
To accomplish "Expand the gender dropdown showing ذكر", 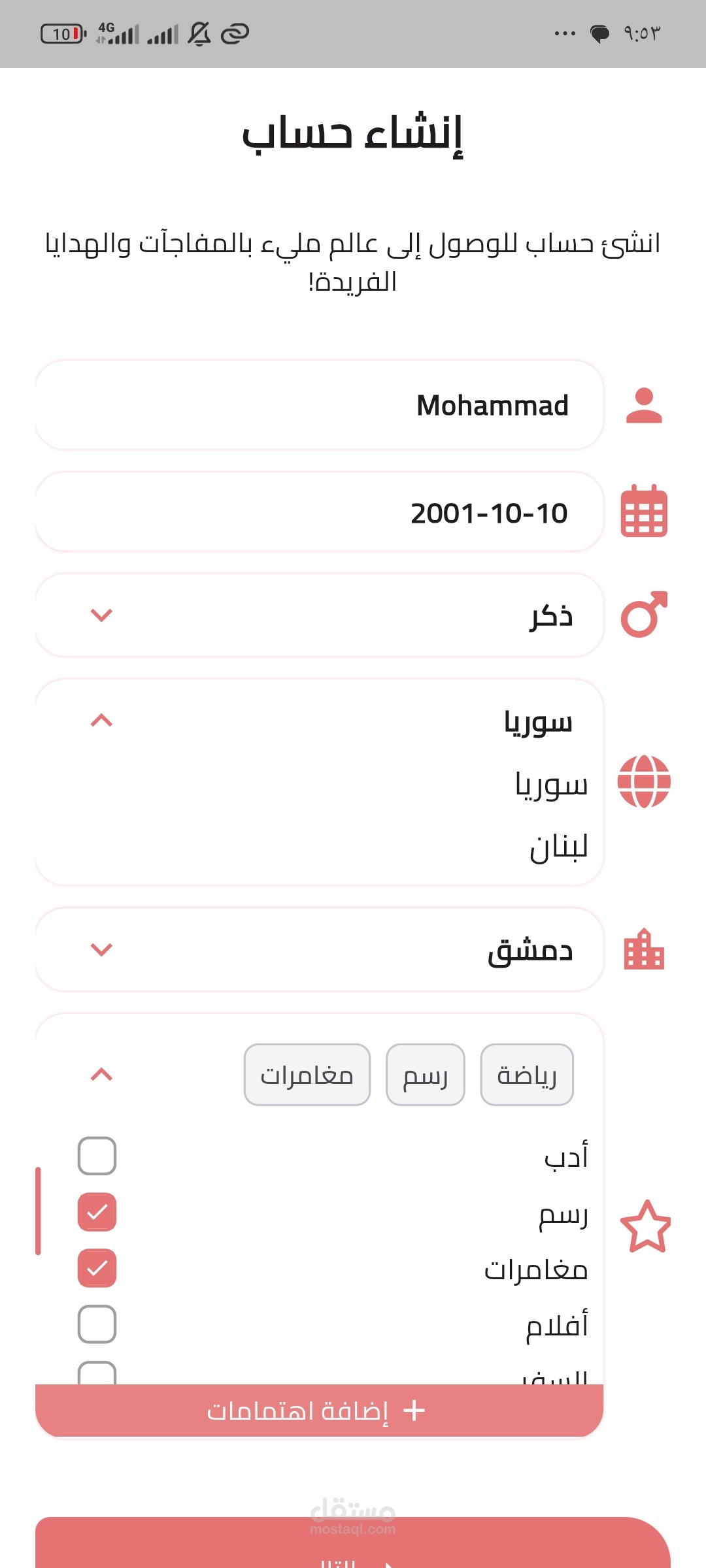I will [101, 615].
